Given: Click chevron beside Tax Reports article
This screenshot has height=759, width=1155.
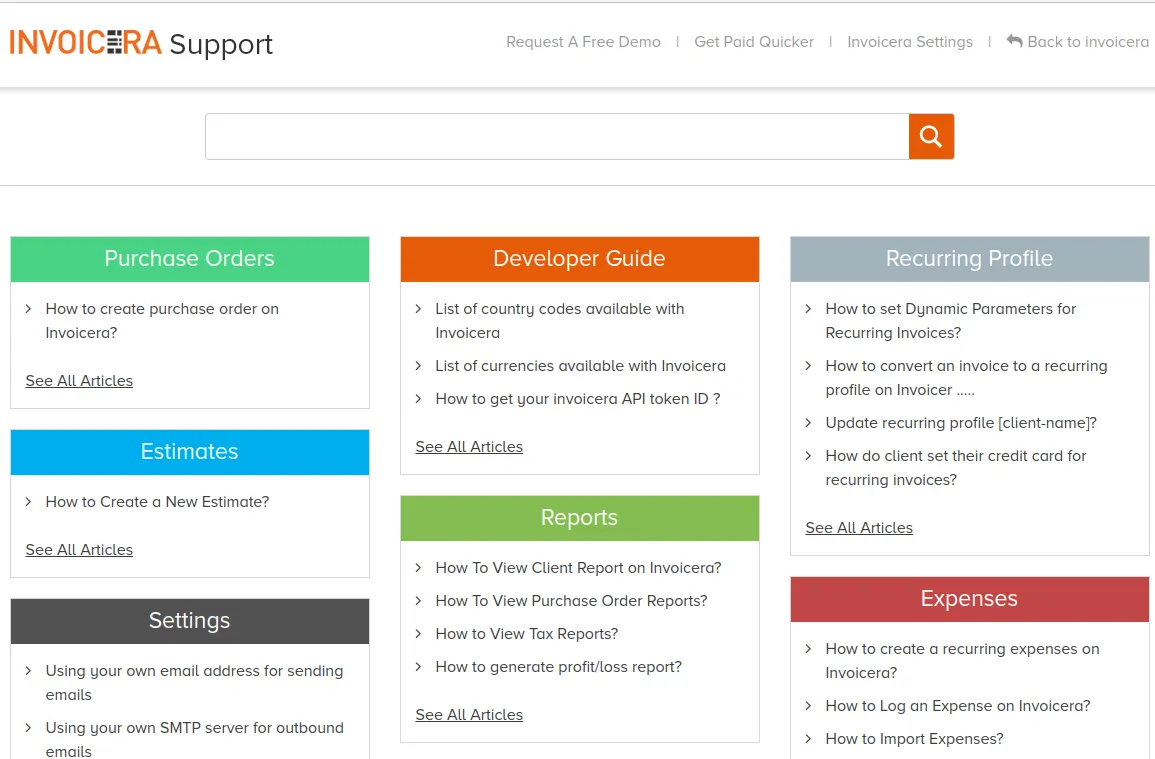Looking at the screenshot, I should [x=418, y=634].
